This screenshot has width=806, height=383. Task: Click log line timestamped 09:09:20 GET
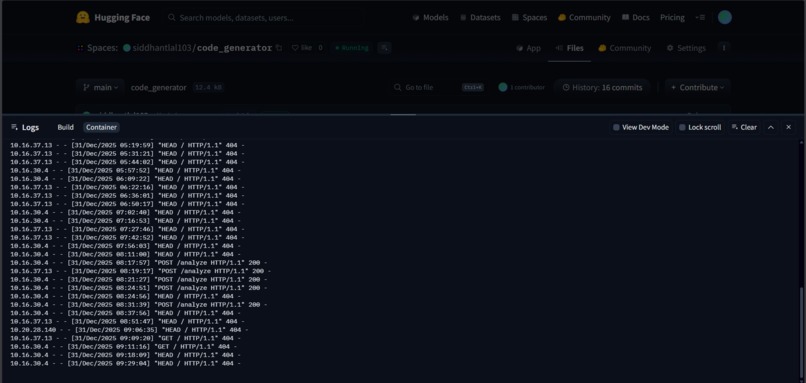125,338
